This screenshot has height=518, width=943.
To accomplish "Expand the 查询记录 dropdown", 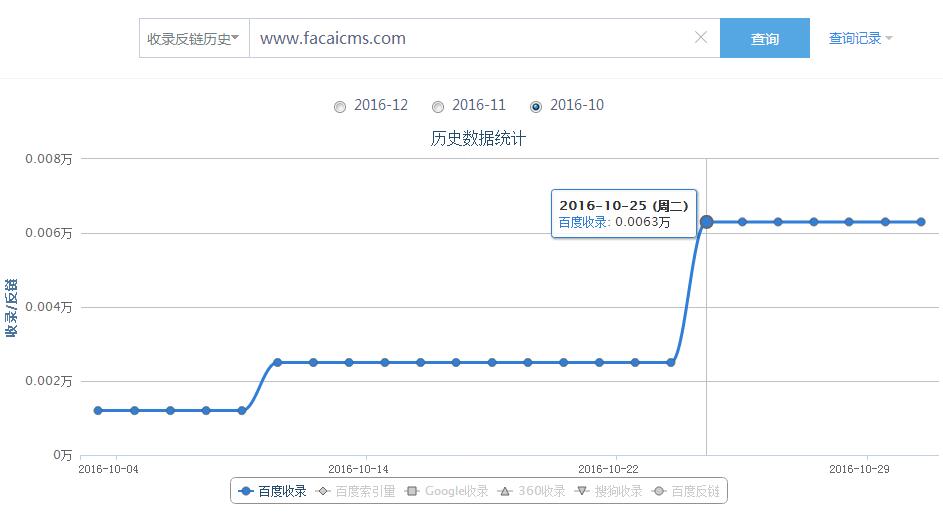I will click(x=860, y=39).
